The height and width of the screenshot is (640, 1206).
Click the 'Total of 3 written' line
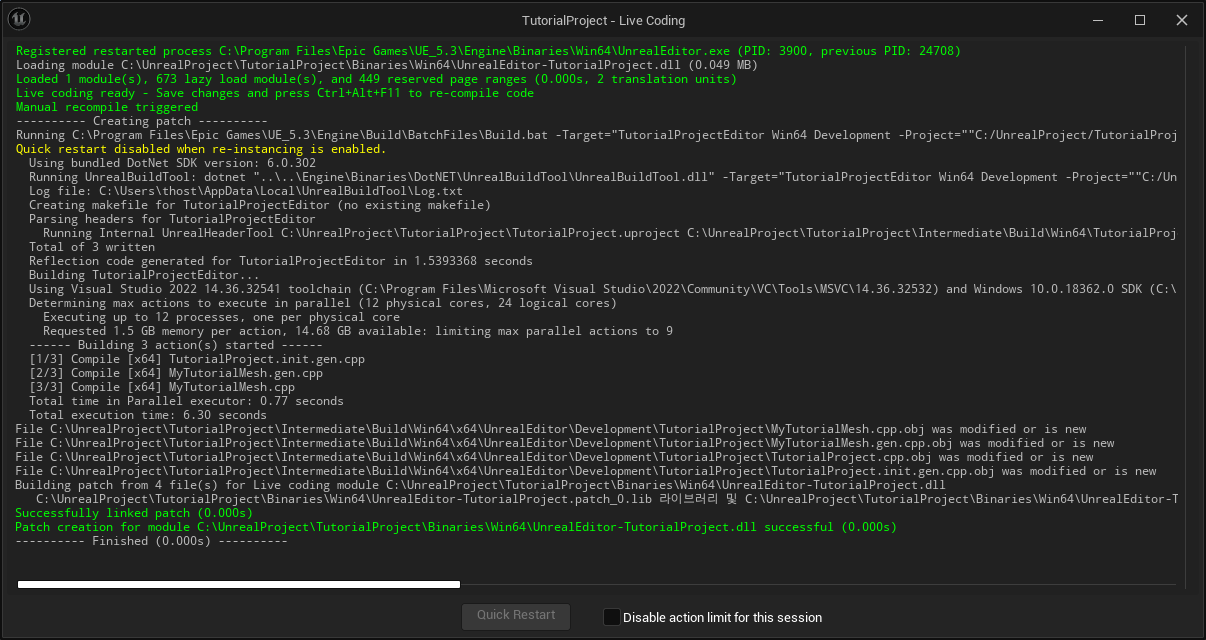[x=92, y=247]
